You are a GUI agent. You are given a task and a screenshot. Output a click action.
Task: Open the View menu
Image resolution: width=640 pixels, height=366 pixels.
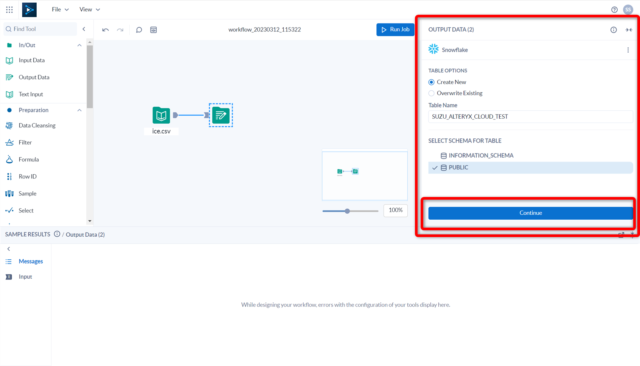coord(89,9)
